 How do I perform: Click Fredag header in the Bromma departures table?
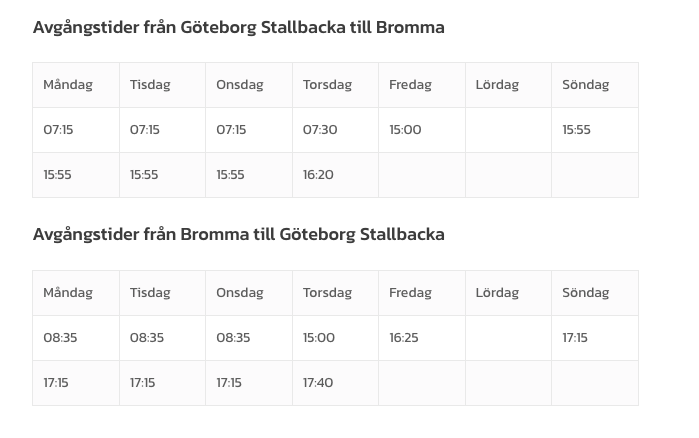tap(410, 293)
